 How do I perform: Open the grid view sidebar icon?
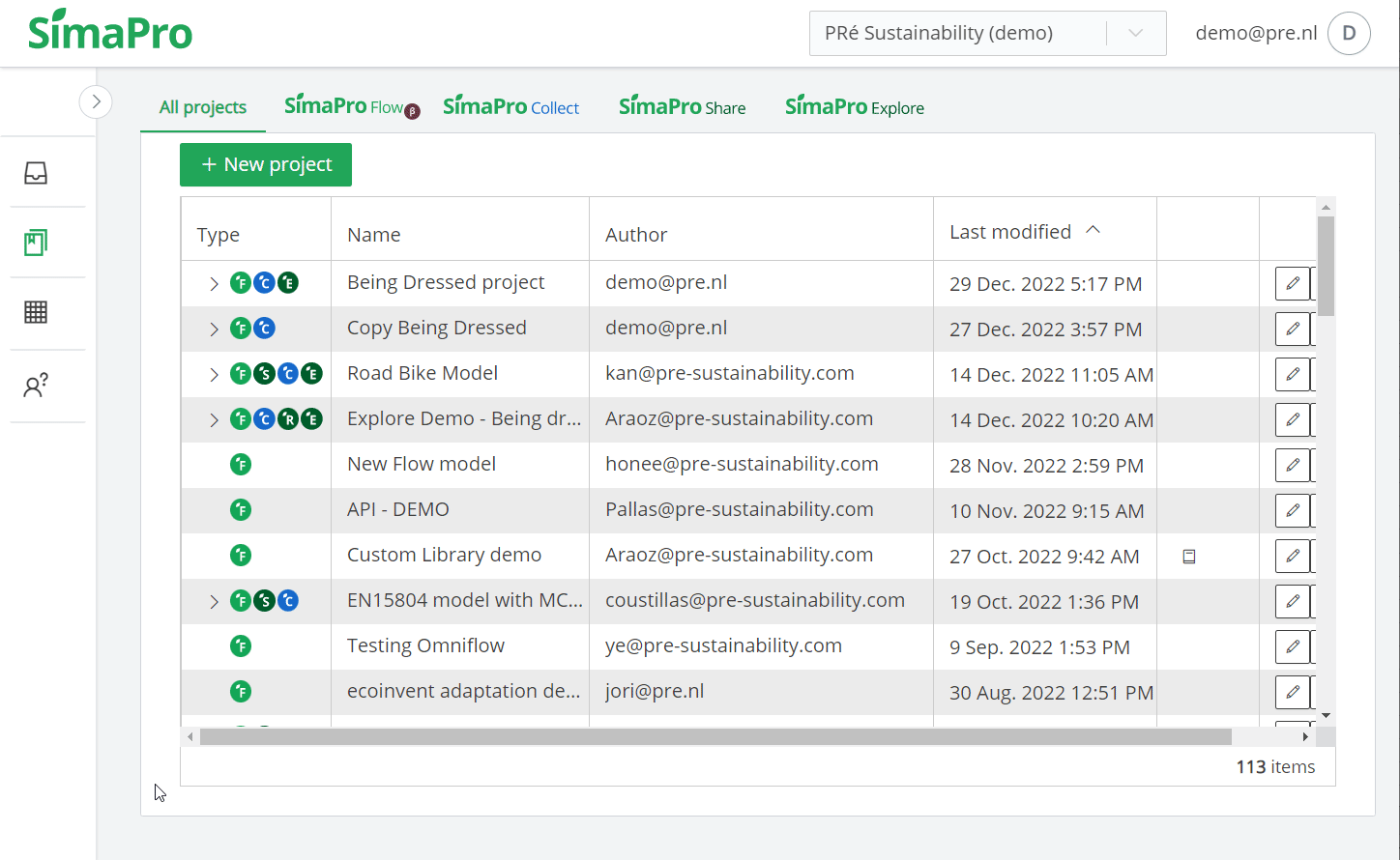[36, 311]
